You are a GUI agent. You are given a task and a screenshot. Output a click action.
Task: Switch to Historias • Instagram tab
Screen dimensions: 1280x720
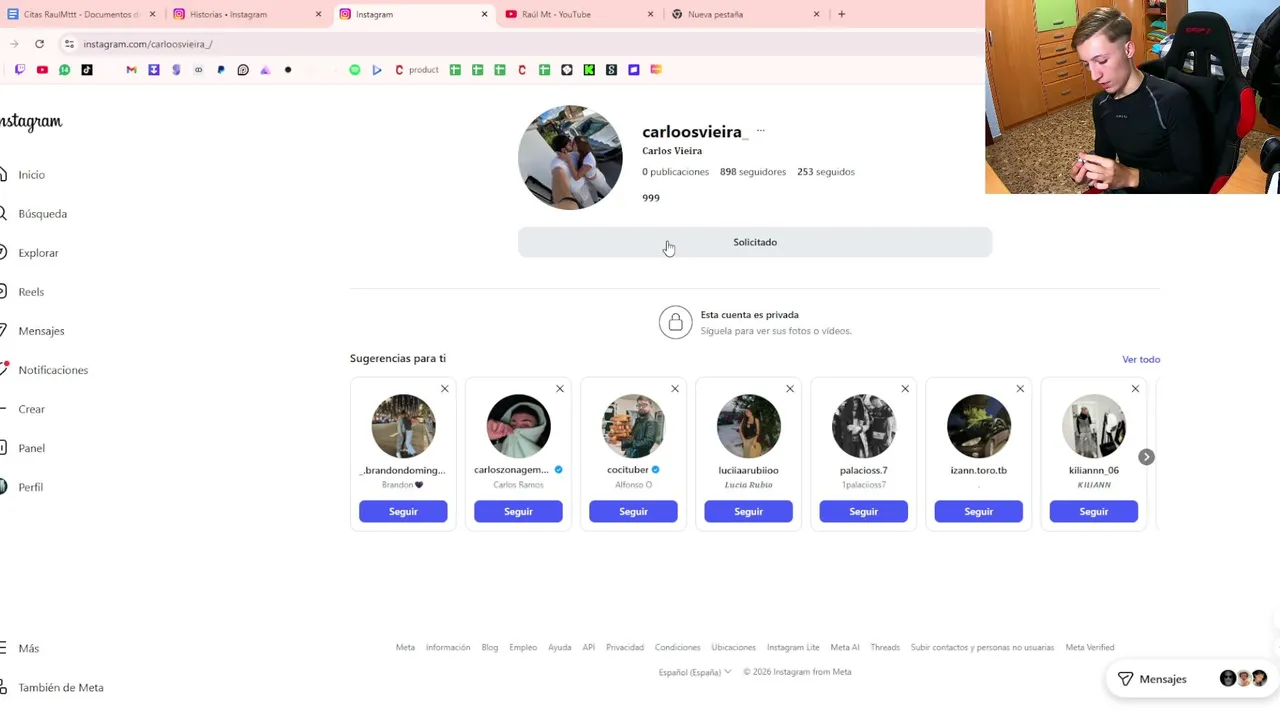(x=248, y=14)
